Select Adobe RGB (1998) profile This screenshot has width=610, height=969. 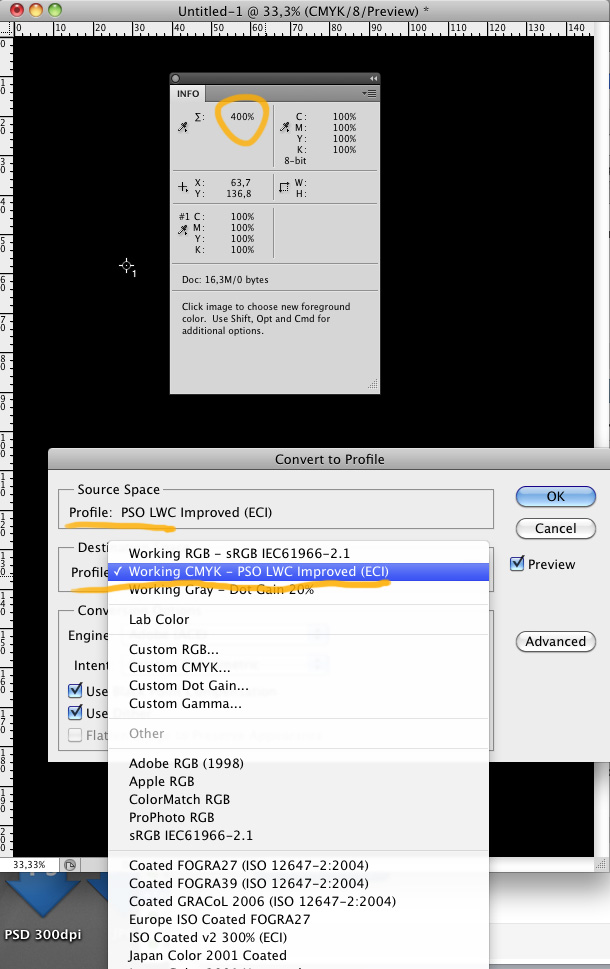click(x=299, y=763)
